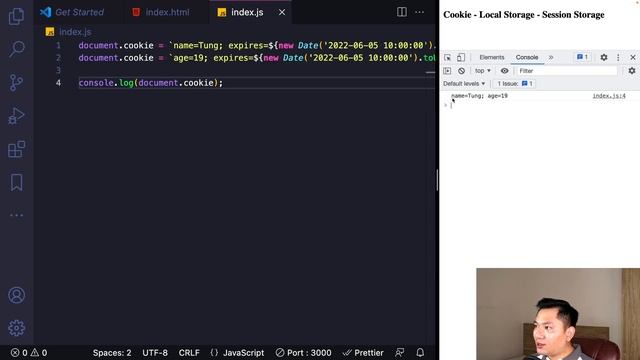Change indentation via Spaces: 2

(112, 353)
